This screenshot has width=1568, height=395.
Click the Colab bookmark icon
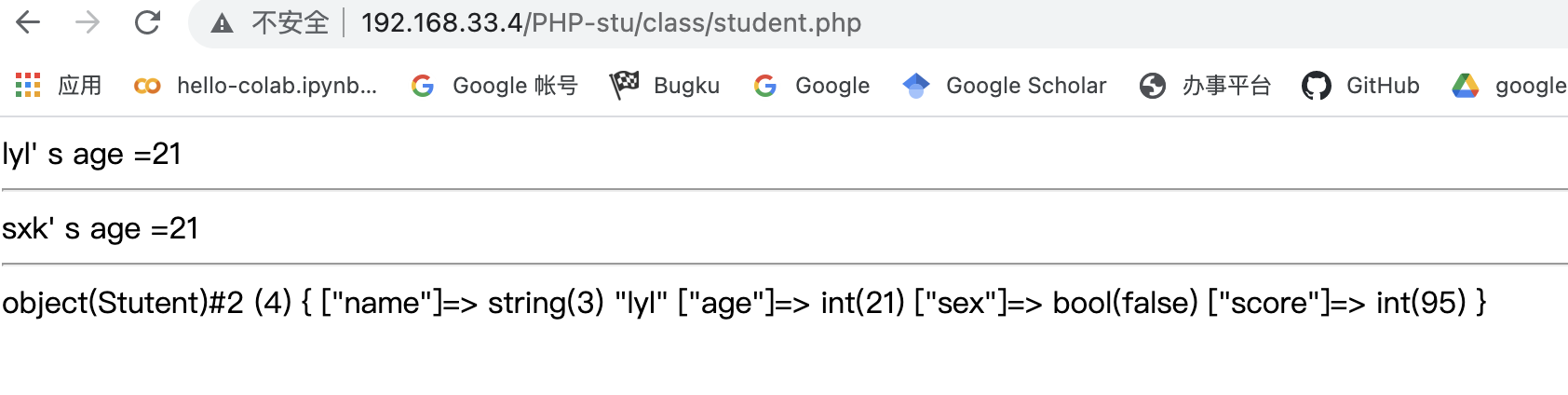pyautogui.click(x=147, y=86)
